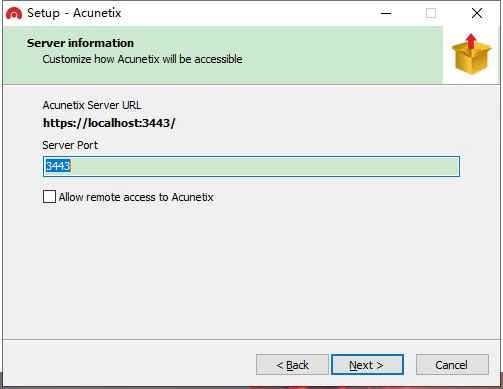Click 'Customize how Acunetix will be accessible' subtitle
The width and height of the screenshot is (503, 389).
coord(142,59)
